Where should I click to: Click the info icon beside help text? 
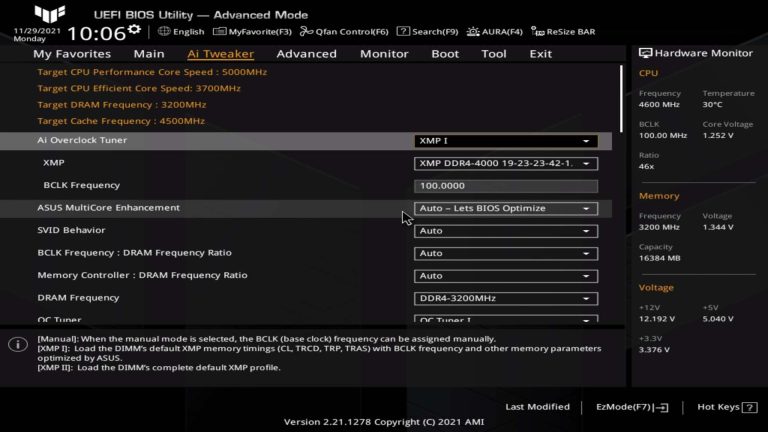pos(18,344)
